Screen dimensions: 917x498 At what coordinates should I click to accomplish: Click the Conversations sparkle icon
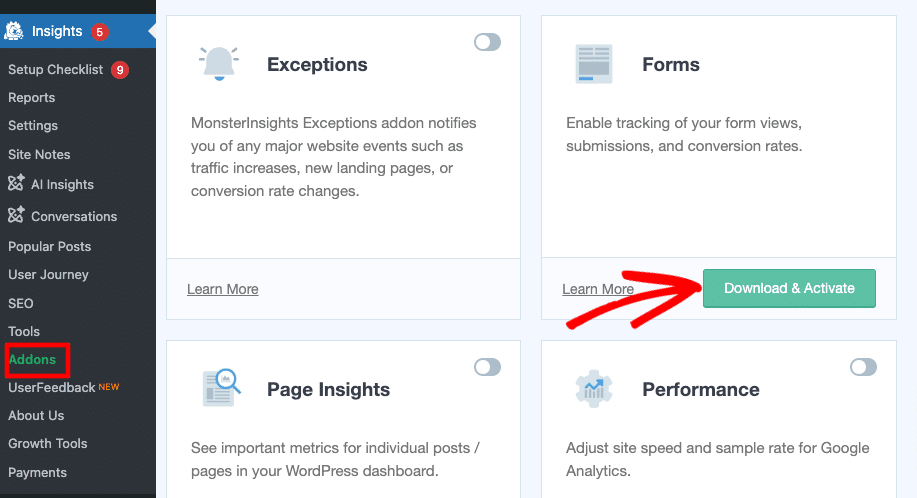click(x=16, y=216)
